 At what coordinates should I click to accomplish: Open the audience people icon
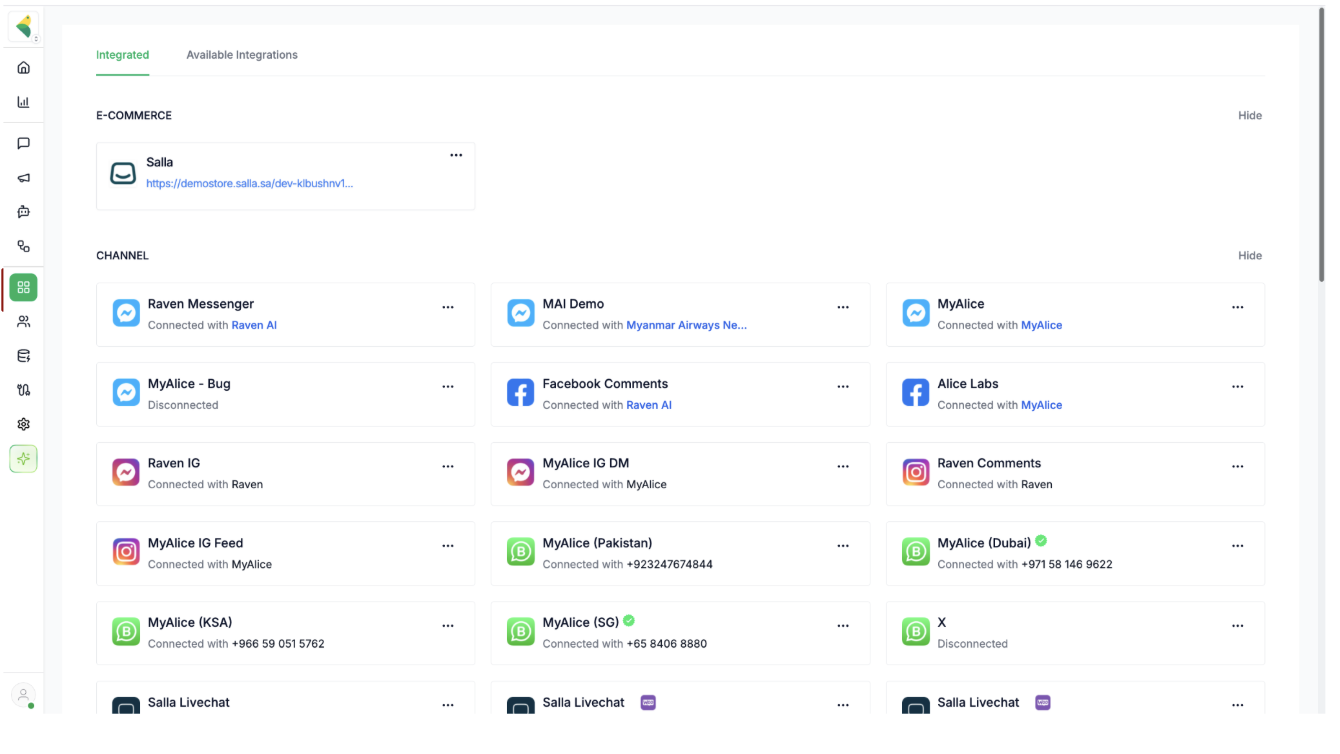pos(24,322)
